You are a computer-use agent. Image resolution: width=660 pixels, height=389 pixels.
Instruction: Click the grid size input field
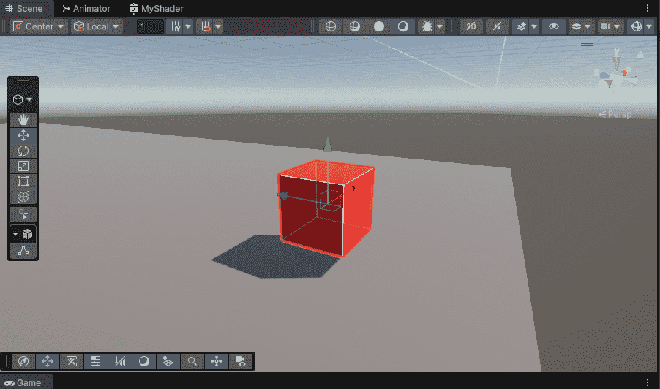point(150,27)
